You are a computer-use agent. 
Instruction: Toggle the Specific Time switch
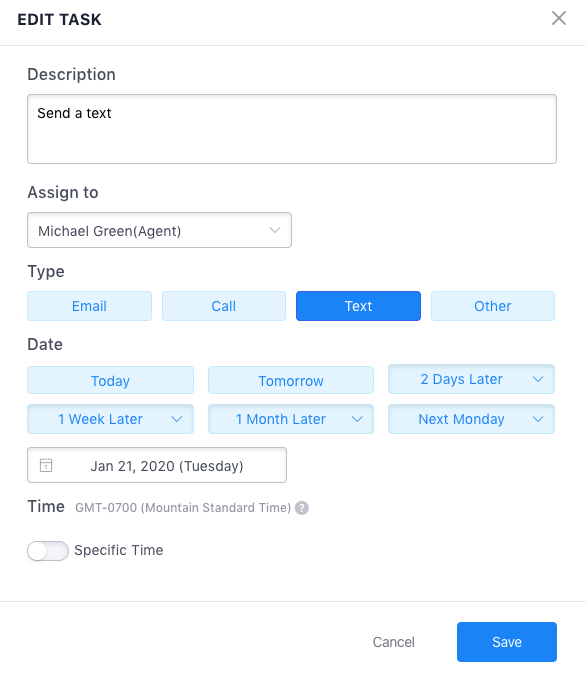tap(48, 551)
